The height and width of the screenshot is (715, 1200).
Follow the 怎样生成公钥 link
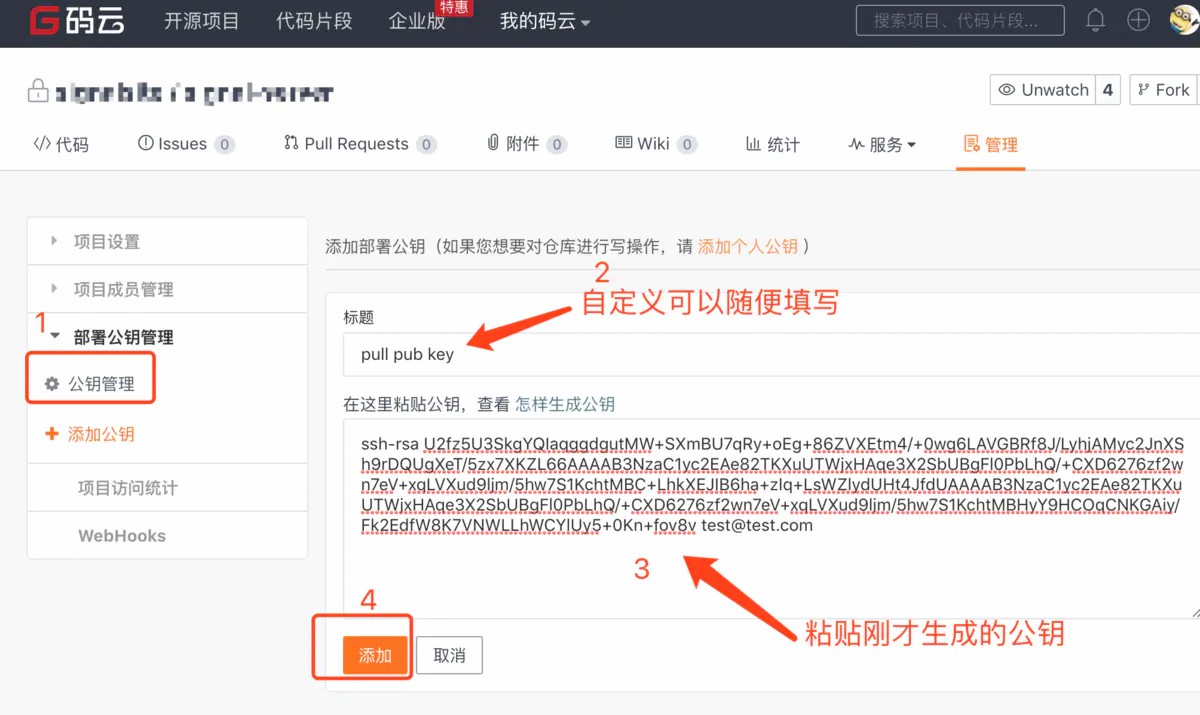pyautogui.click(x=565, y=405)
